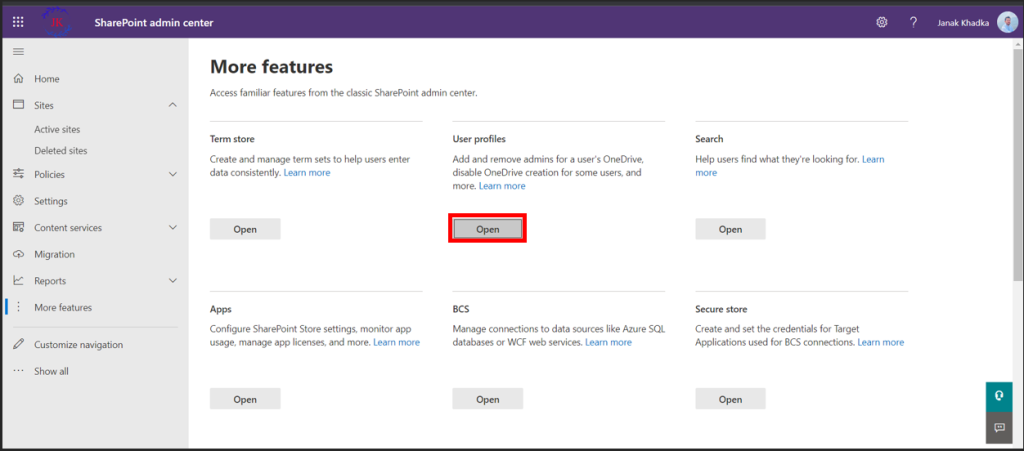Click the Policies sliders icon
This screenshot has width=1024, height=451.
[18, 174]
